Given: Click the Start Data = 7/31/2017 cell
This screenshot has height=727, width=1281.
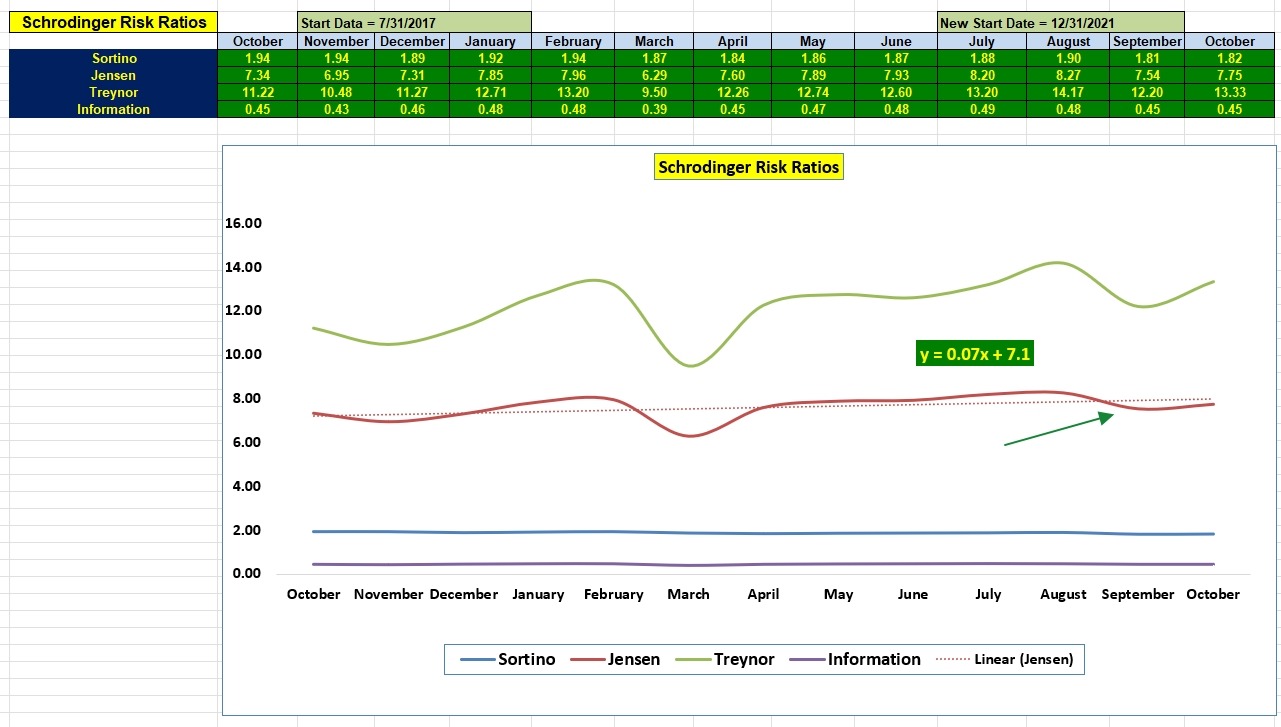Looking at the screenshot, I should point(414,22).
